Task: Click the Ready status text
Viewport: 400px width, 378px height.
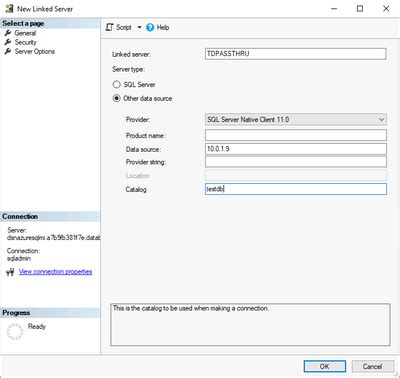Action: [37, 326]
